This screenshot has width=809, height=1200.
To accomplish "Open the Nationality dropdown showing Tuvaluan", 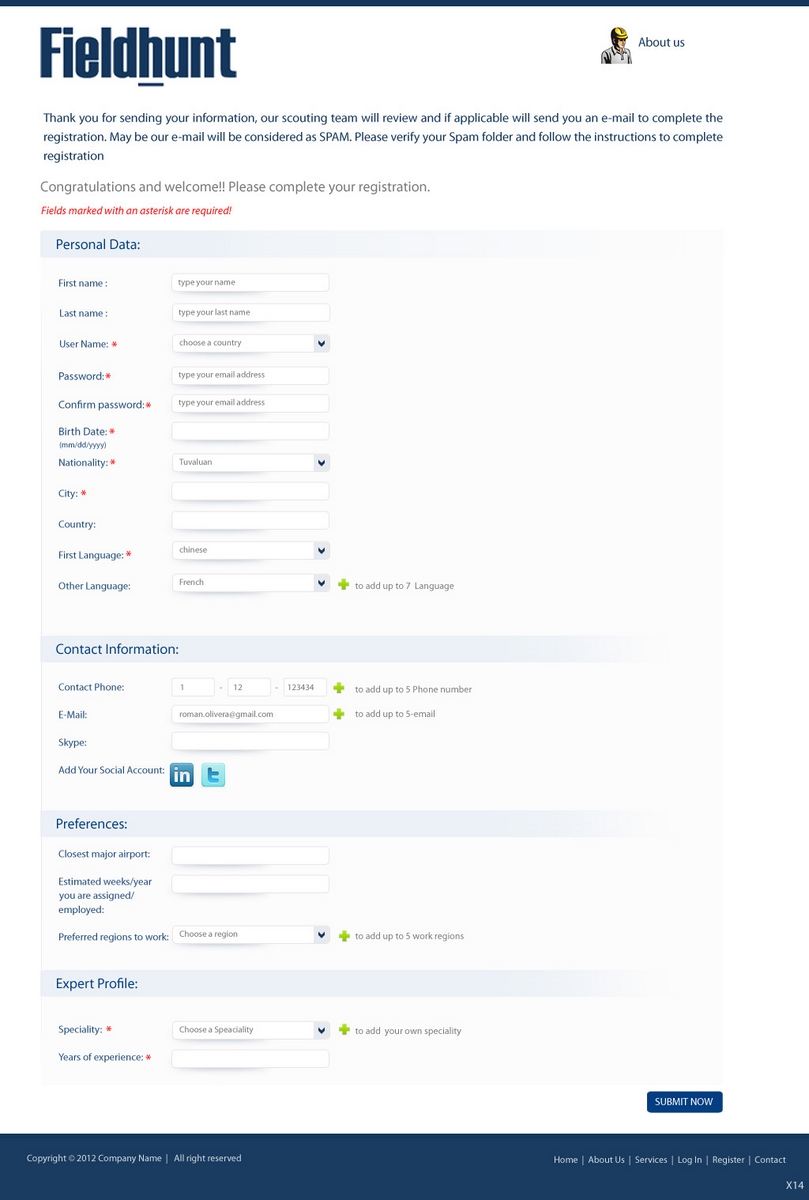I will [251, 463].
